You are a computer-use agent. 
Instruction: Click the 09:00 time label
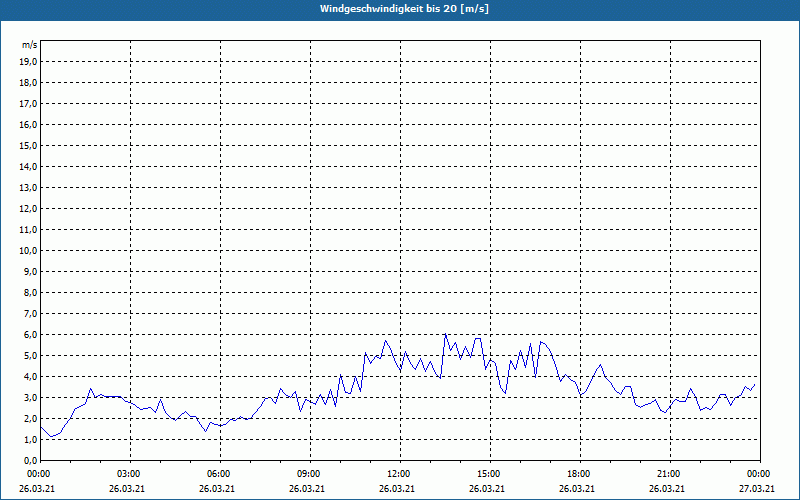(x=310, y=474)
